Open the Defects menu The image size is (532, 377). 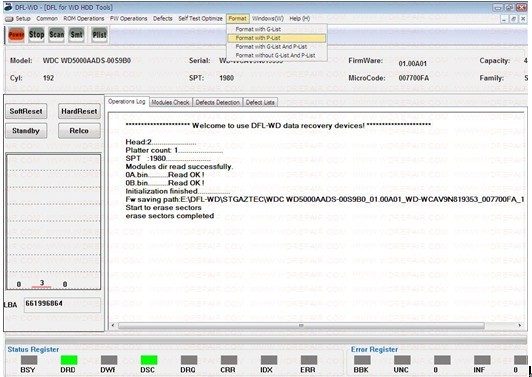click(163, 19)
